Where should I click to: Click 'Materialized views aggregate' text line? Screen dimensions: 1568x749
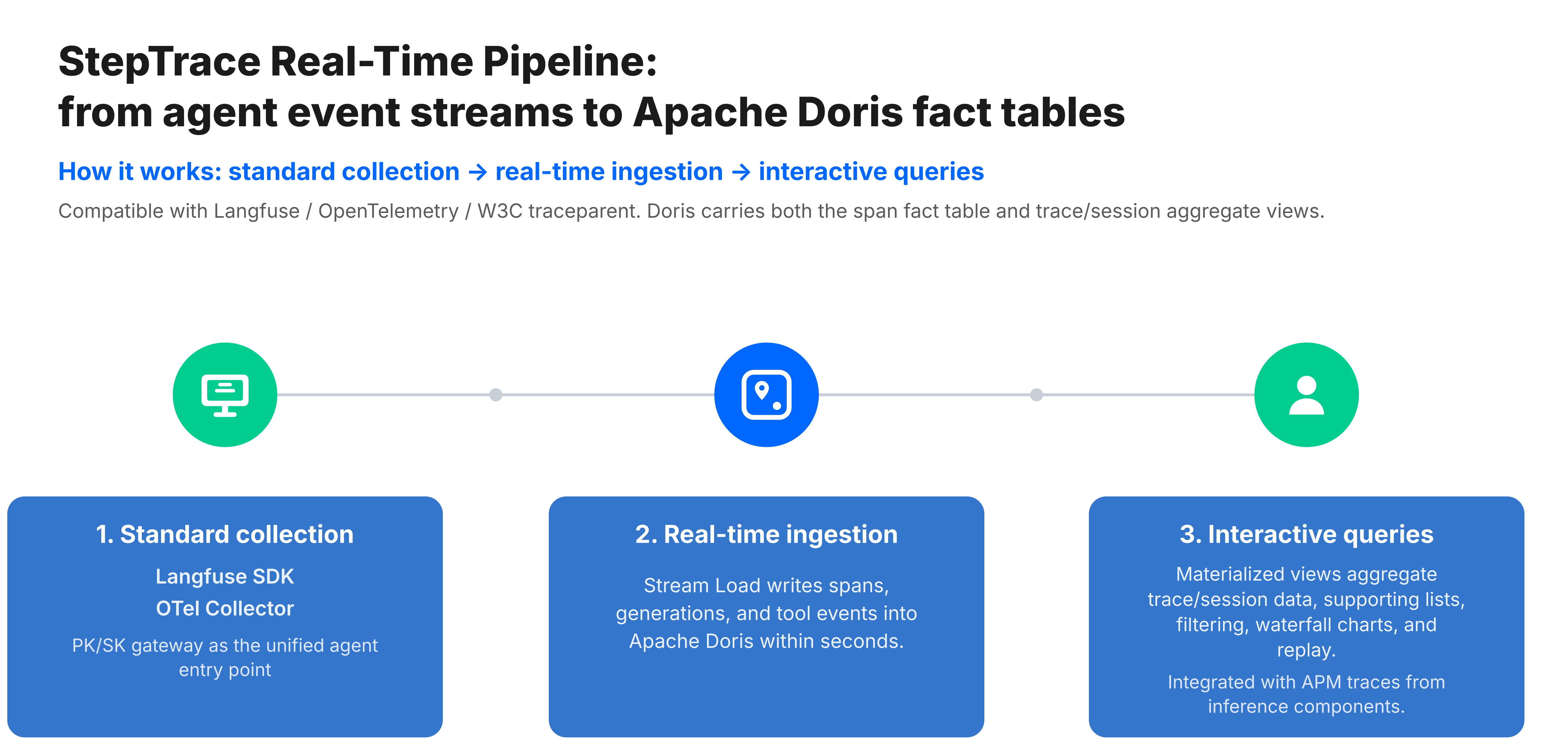(x=1306, y=574)
